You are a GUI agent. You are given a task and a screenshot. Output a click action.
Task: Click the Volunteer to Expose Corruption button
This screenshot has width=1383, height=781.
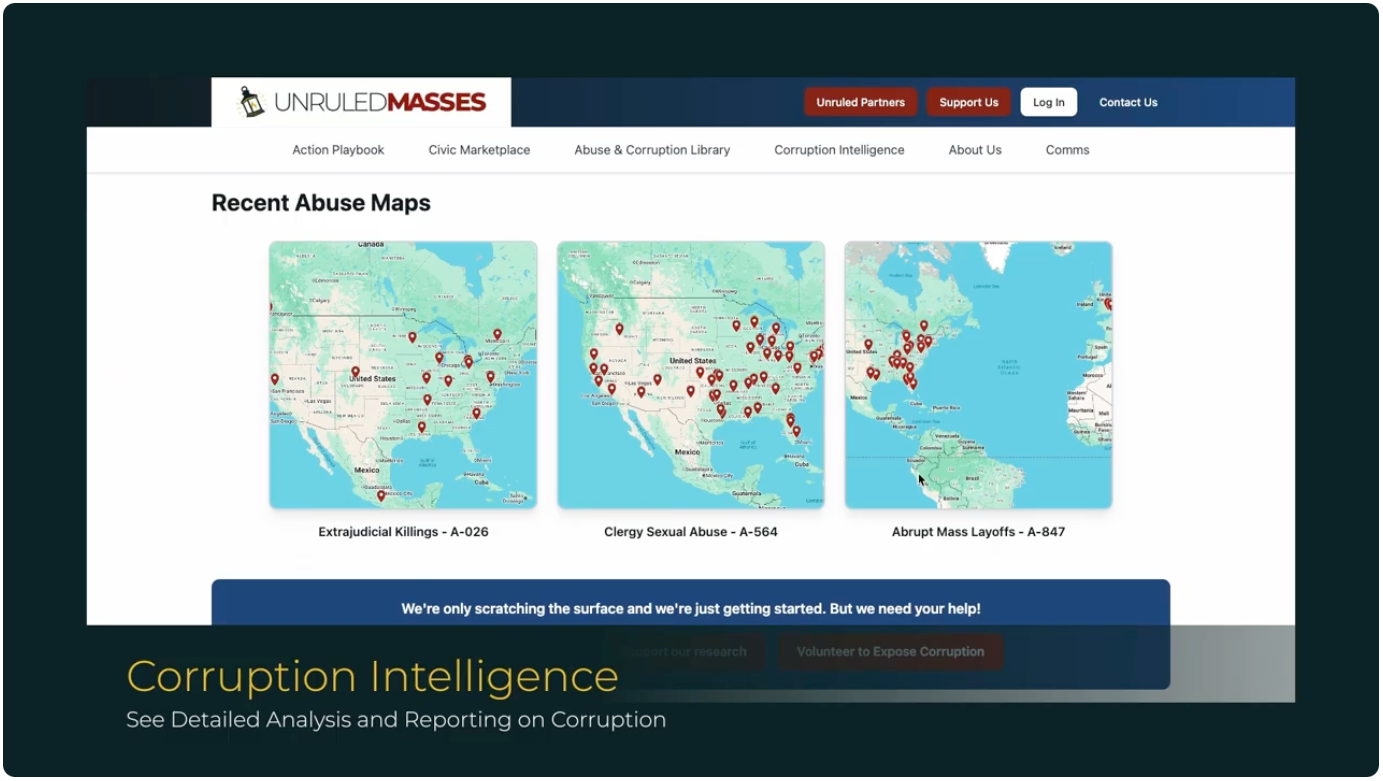click(890, 652)
